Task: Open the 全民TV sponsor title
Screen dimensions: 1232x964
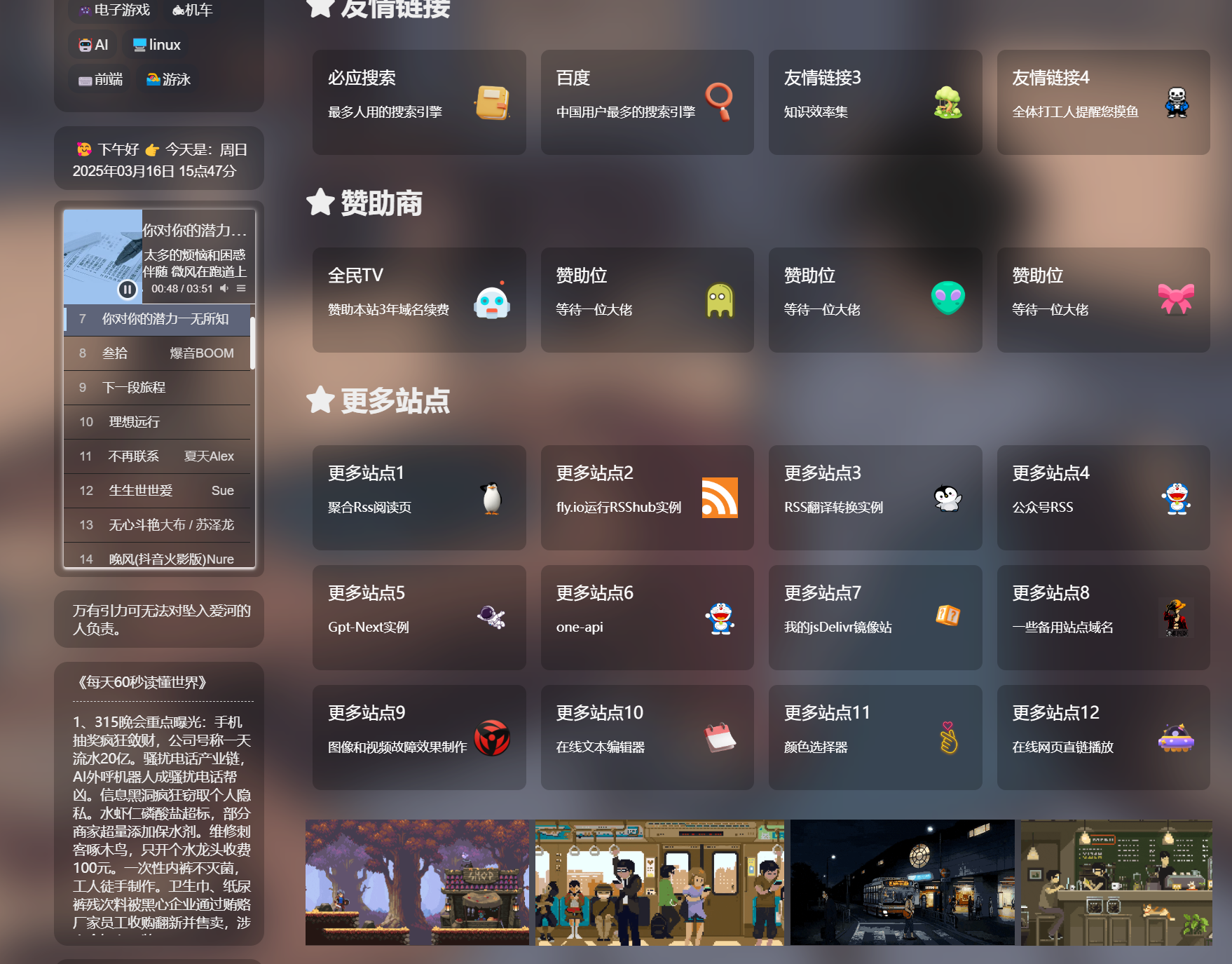Action: pyautogui.click(x=355, y=276)
